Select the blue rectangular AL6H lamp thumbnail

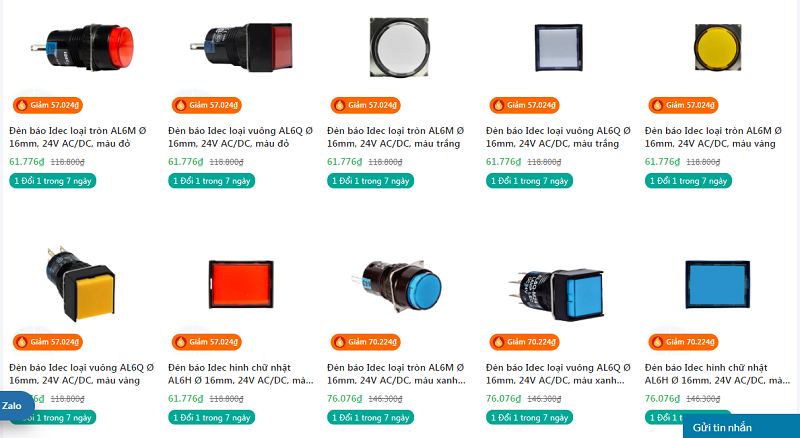point(717,284)
